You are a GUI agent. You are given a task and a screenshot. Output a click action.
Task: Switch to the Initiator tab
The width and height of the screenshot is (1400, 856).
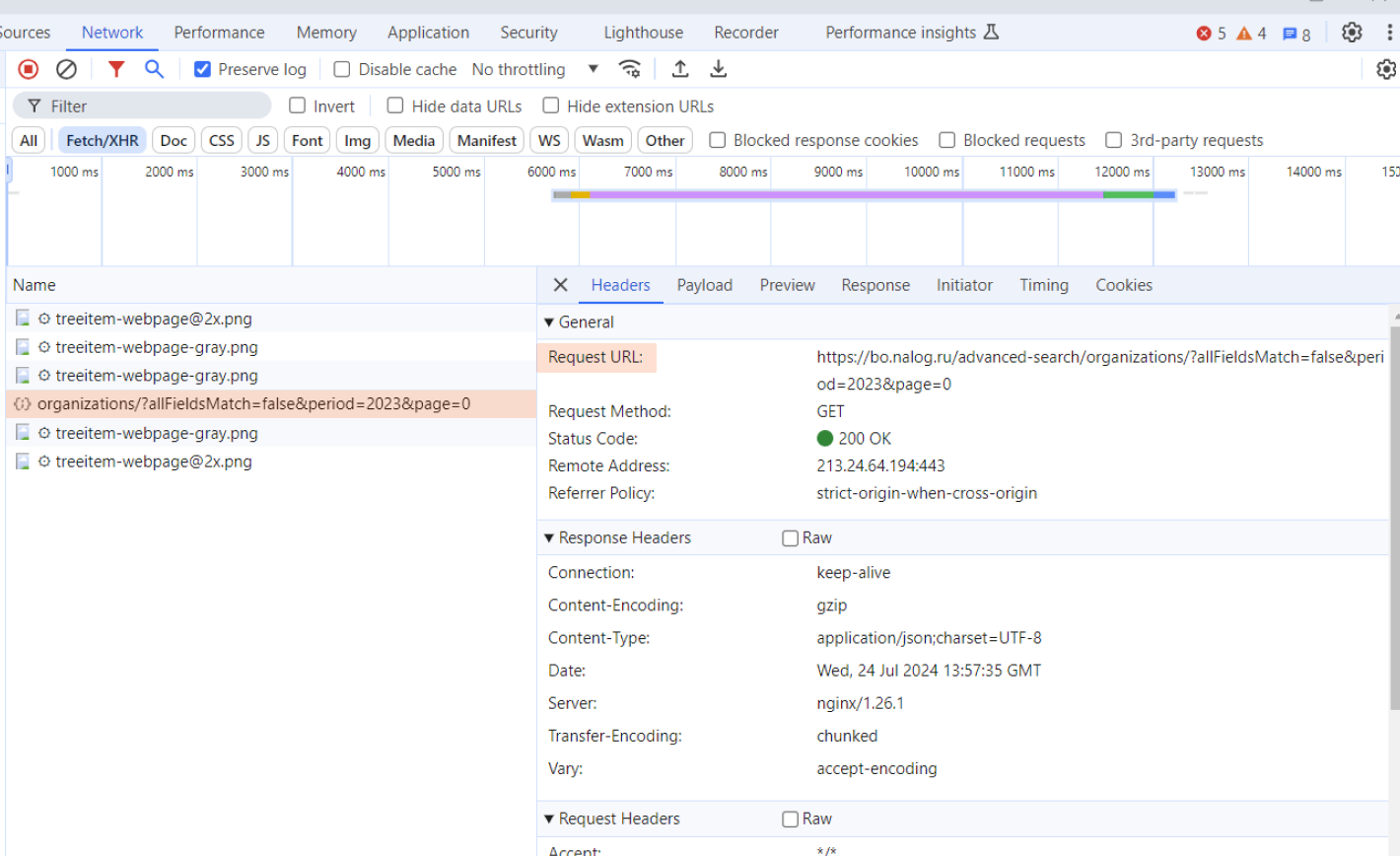click(964, 285)
